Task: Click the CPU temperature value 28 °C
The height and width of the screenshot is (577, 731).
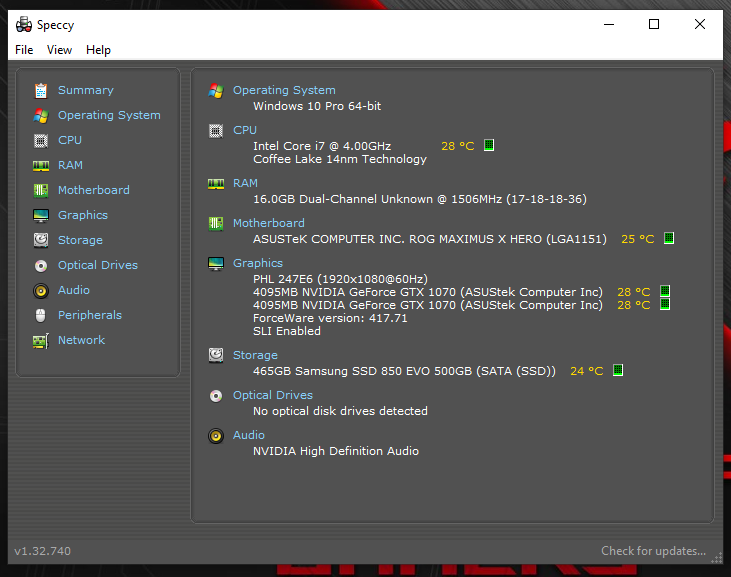Action: click(458, 146)
